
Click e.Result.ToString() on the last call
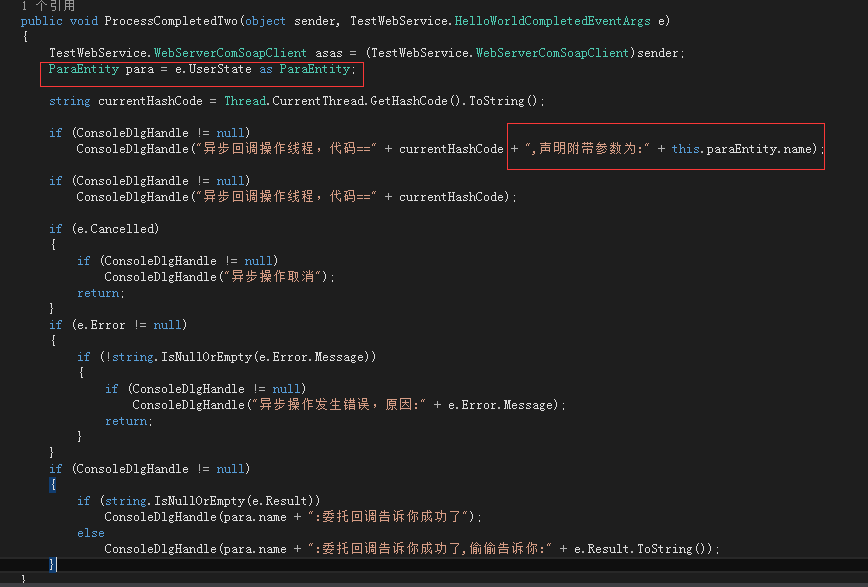642,549
